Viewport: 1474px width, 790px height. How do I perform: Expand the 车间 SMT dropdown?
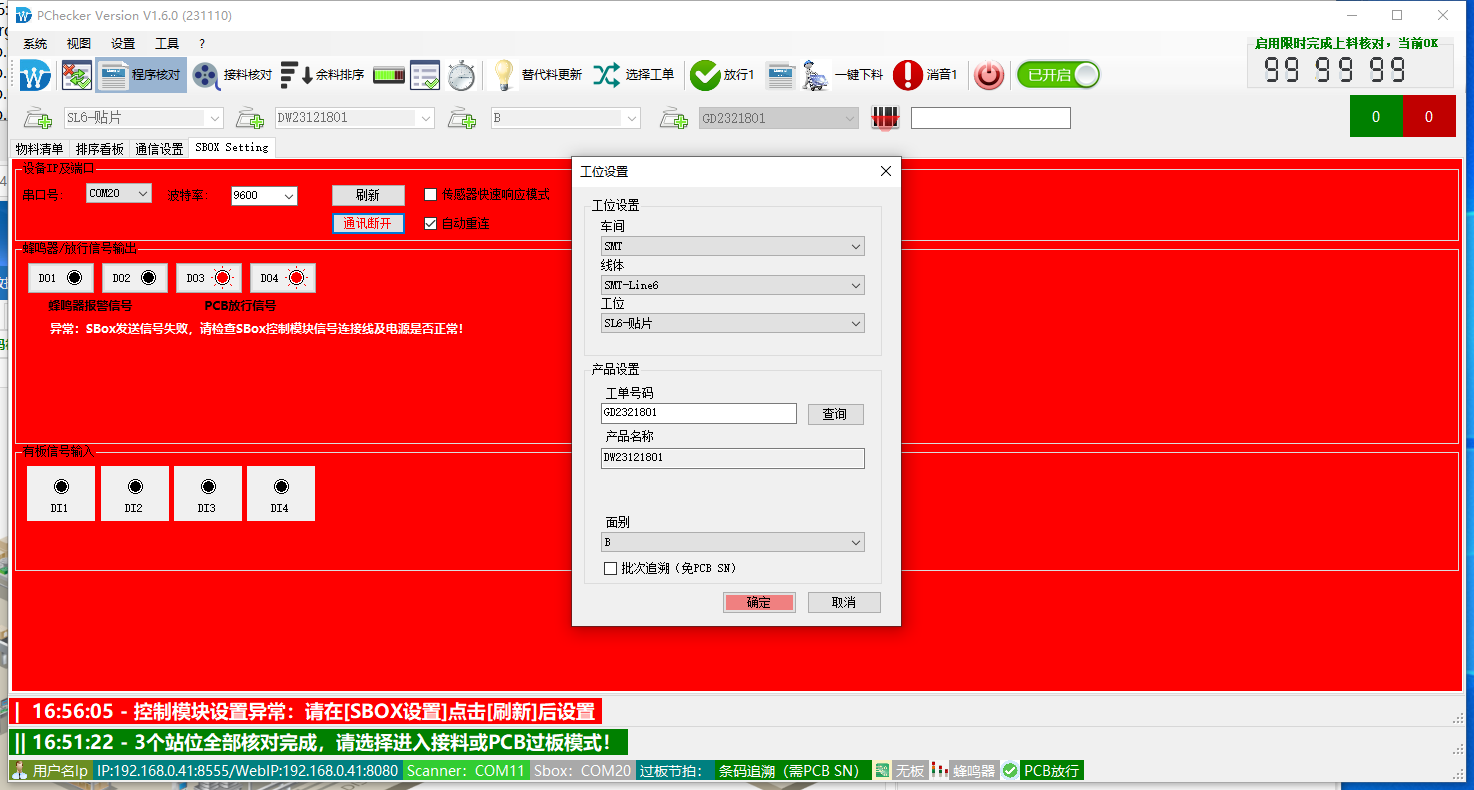732,246
